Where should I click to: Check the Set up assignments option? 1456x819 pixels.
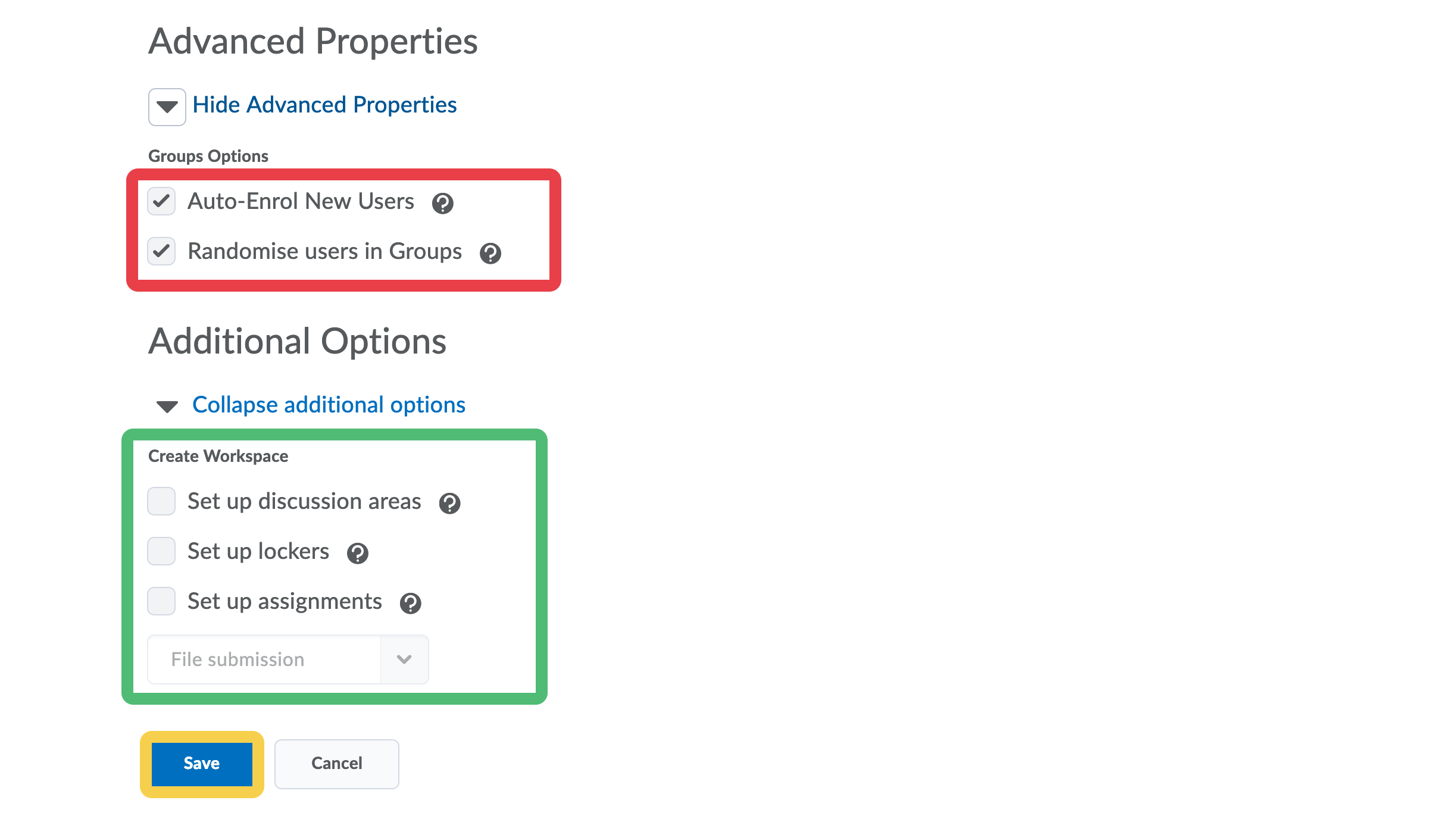coord(161,601)
